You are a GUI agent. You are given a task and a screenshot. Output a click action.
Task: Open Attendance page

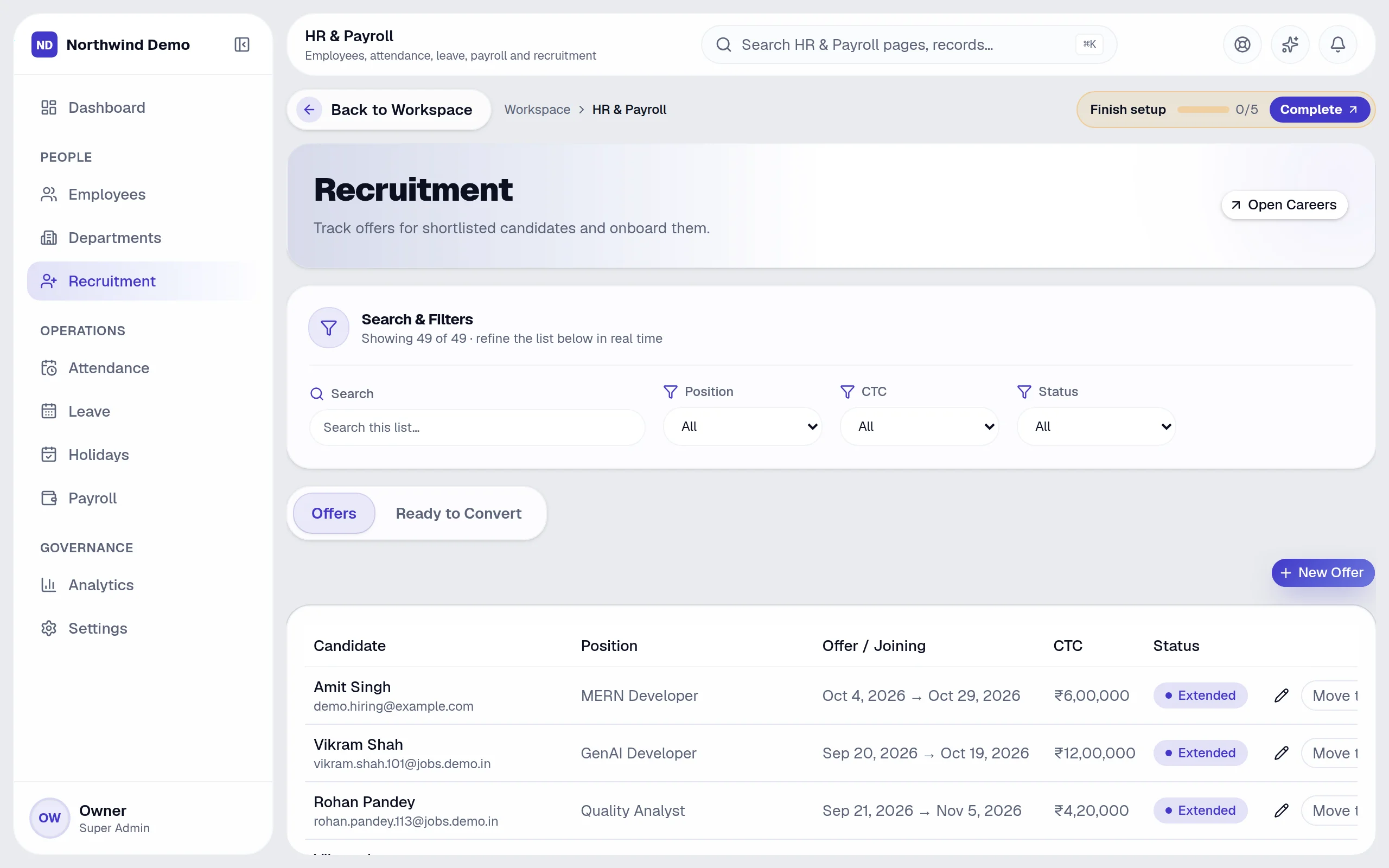tap(142, 368)
